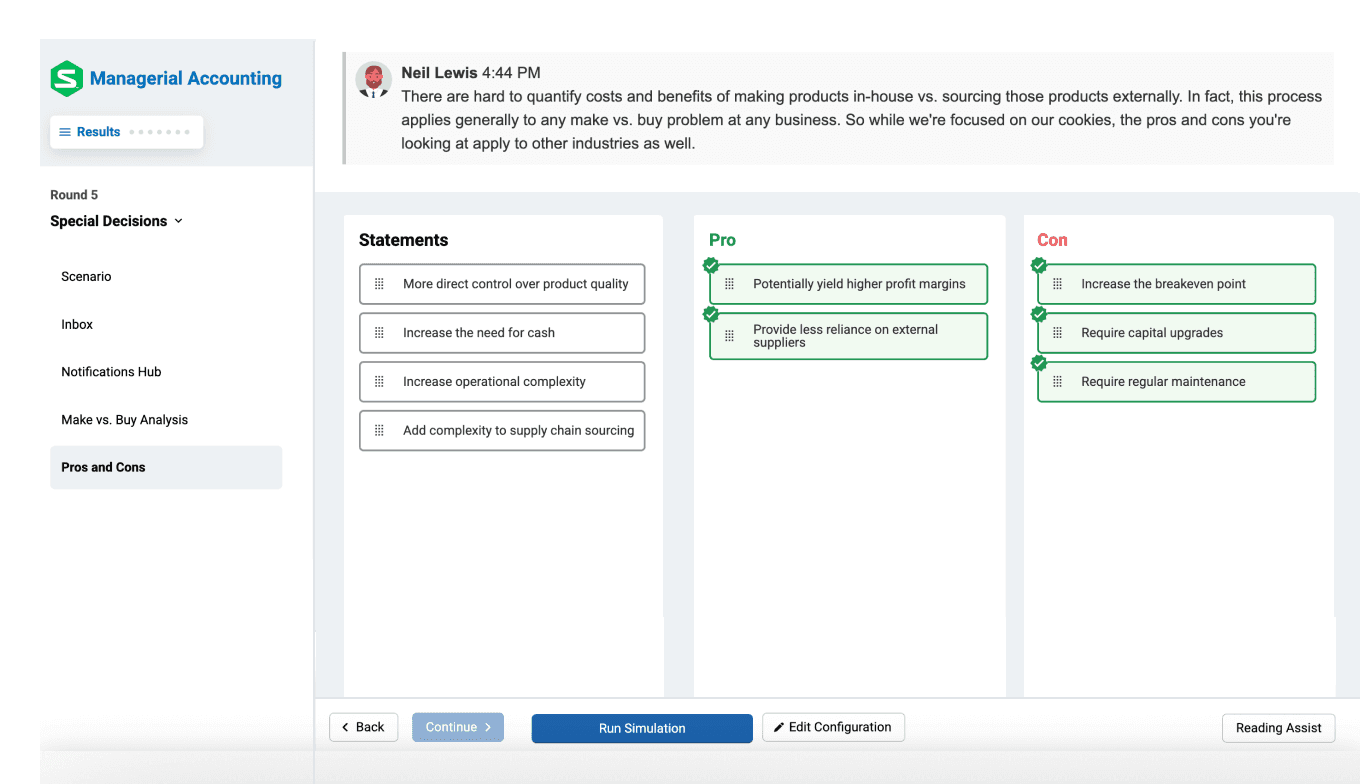Click the Reading Assist button
Screen dimensions: 1360x784
(1279, 728)
